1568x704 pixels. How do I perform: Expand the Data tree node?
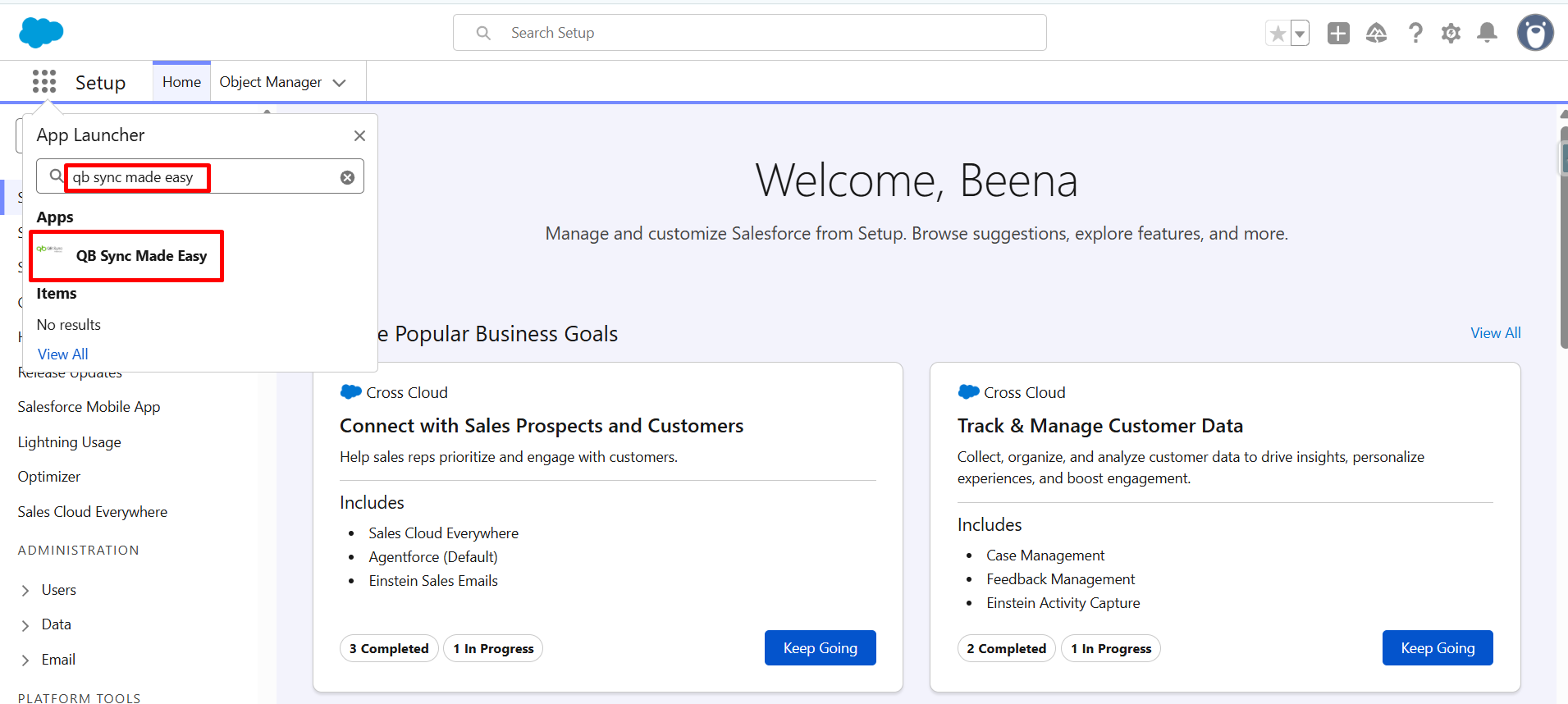pyautogui.click(x=25, y=625)
